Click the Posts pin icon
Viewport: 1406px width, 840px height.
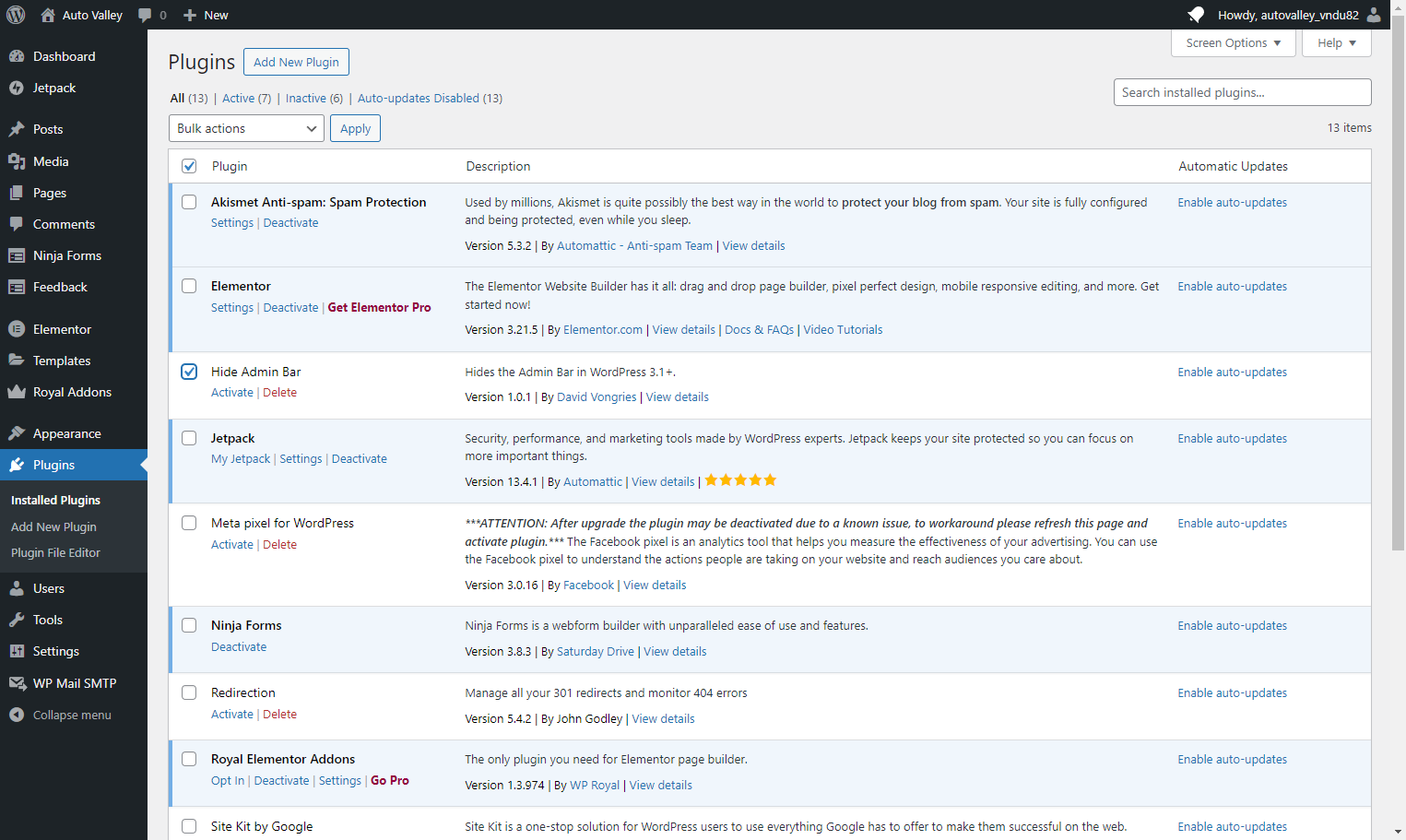pos(17,129)
